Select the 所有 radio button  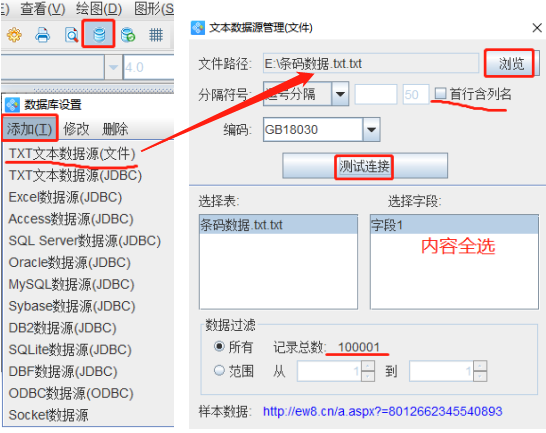point(219,347)
